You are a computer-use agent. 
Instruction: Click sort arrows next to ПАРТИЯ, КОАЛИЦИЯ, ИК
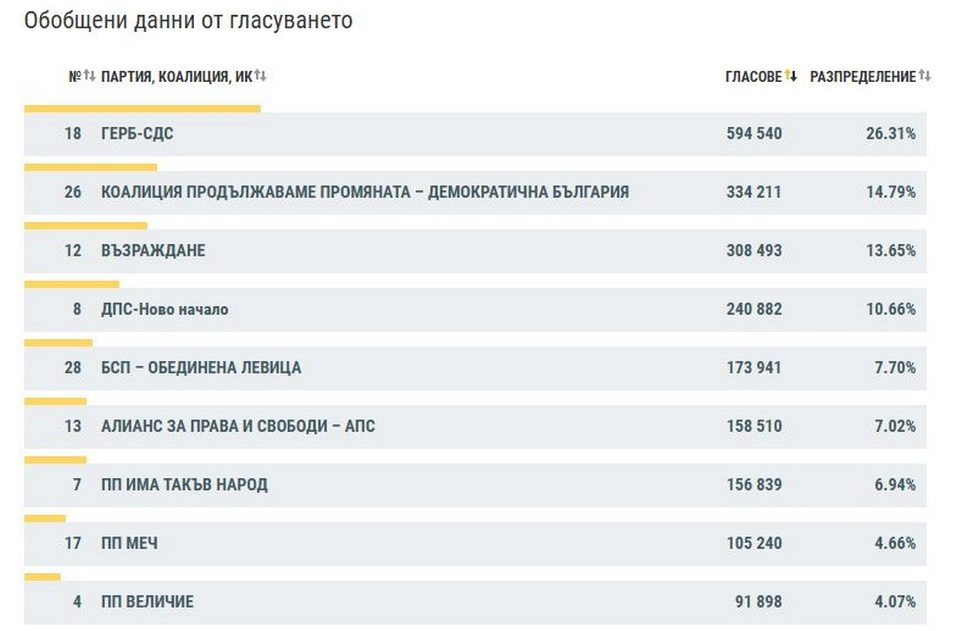(x=260, y=76)
